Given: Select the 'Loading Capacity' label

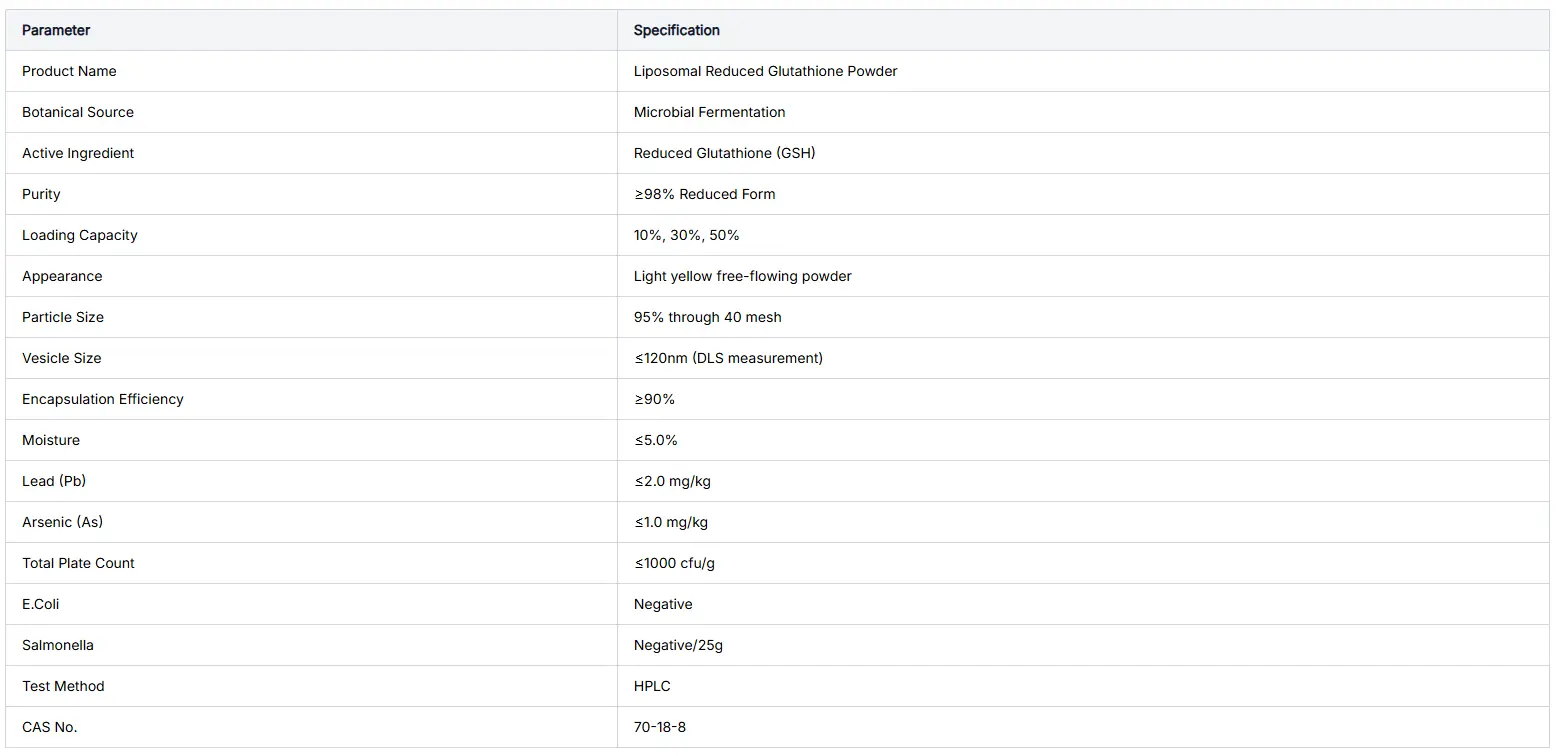Looking at the screenshot, I should 80,235.
